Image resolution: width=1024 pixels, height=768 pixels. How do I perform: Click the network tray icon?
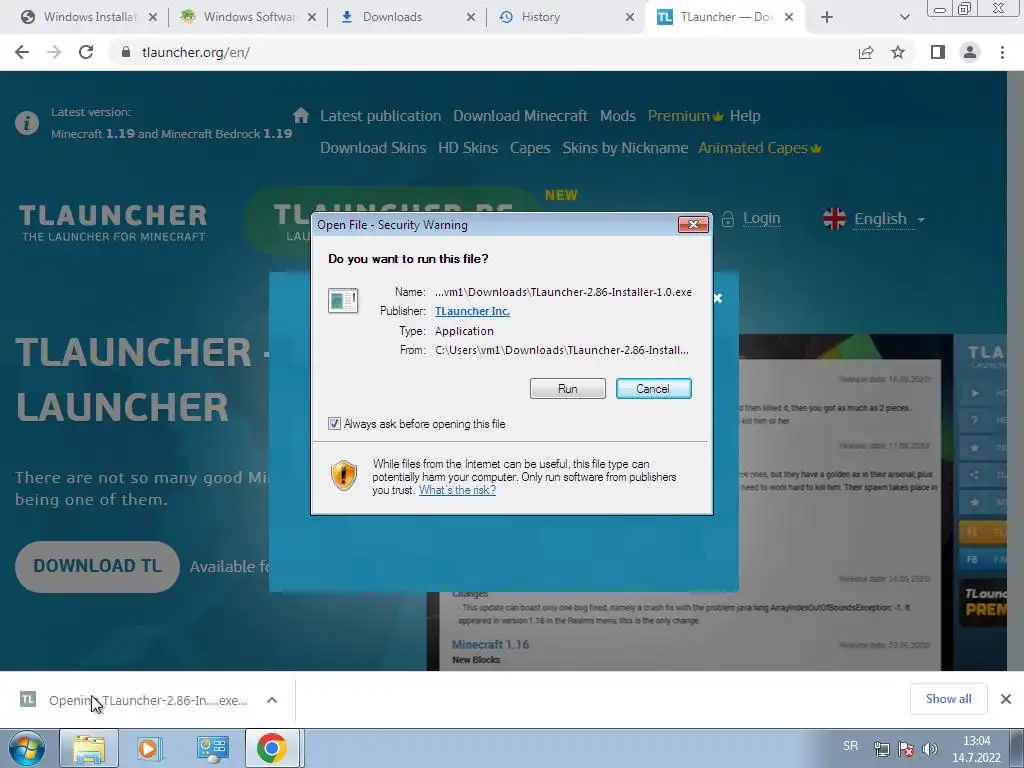(882, 749)
